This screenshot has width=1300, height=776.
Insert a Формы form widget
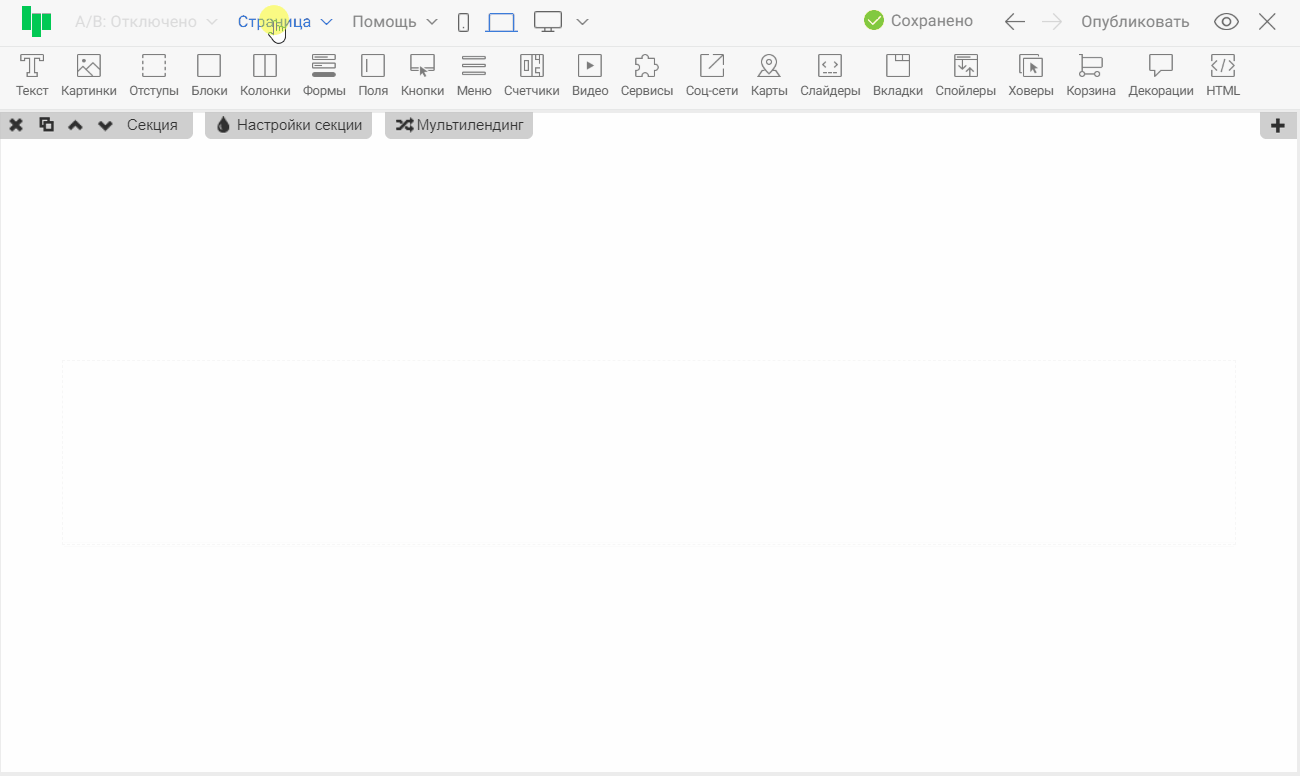[x=324, y=75]
